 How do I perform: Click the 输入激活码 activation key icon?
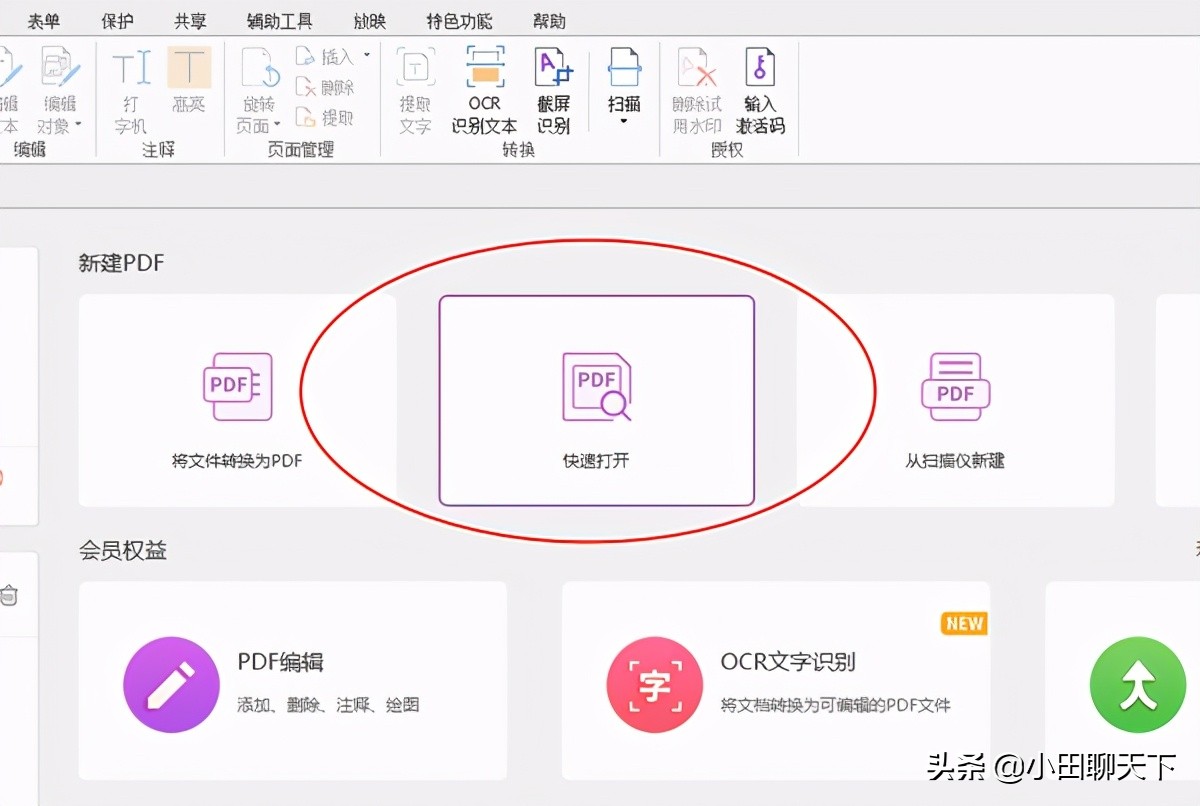[x=760, y=90]
